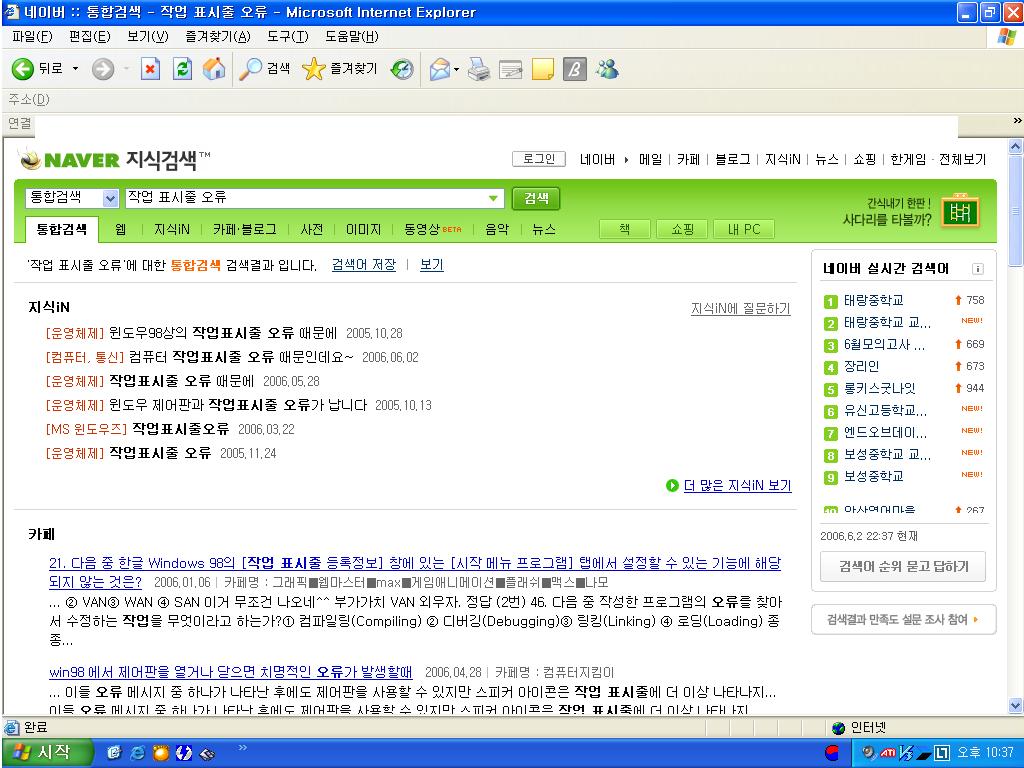Click the 검색어 저장 link
The image size is (1024, 768).
364,265
